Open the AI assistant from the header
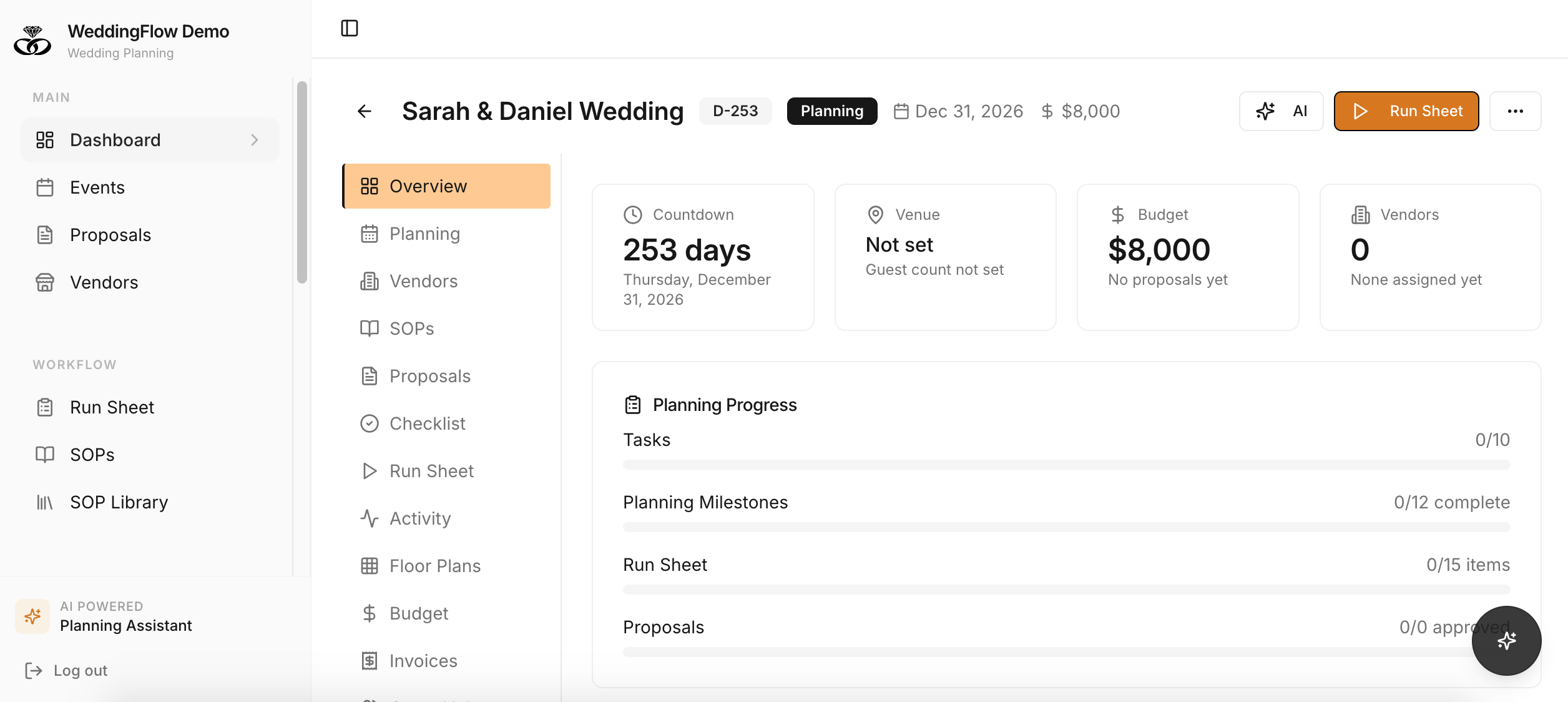Image resolution: width=1568 pixels, height=702 pixels. [1281, 111]
